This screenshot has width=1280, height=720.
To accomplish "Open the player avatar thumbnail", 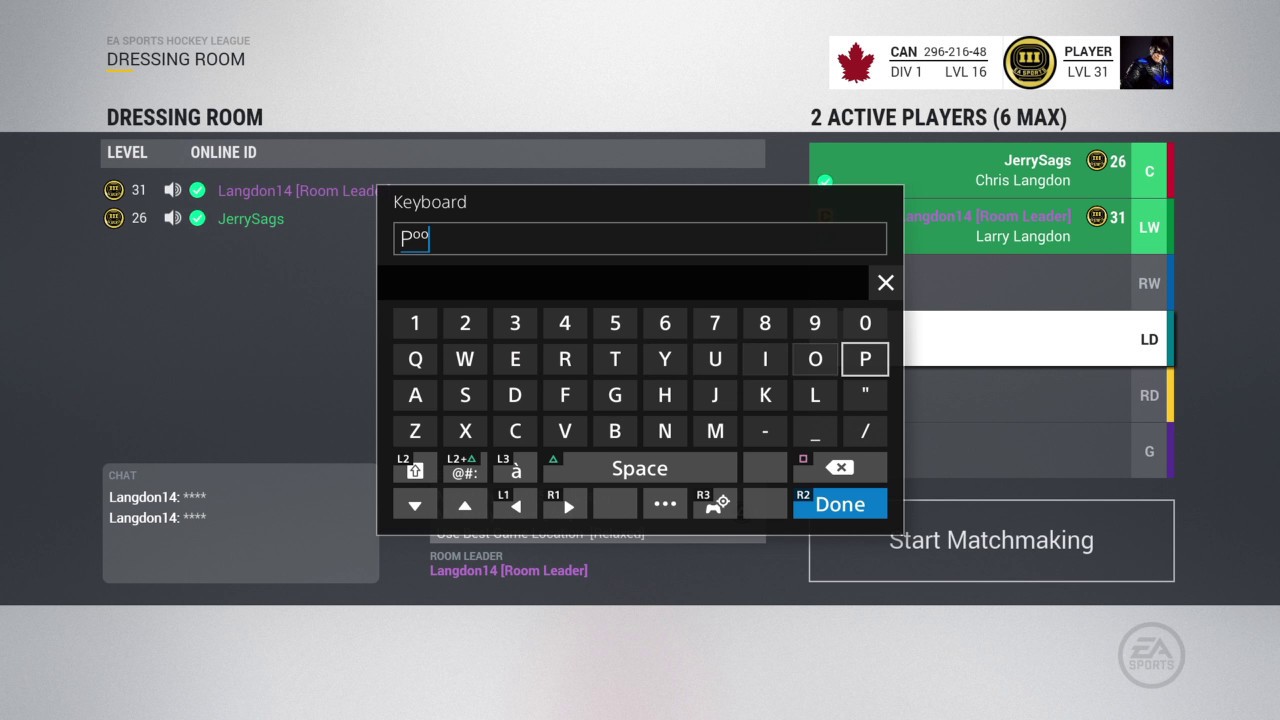I will pos(1146,62).
